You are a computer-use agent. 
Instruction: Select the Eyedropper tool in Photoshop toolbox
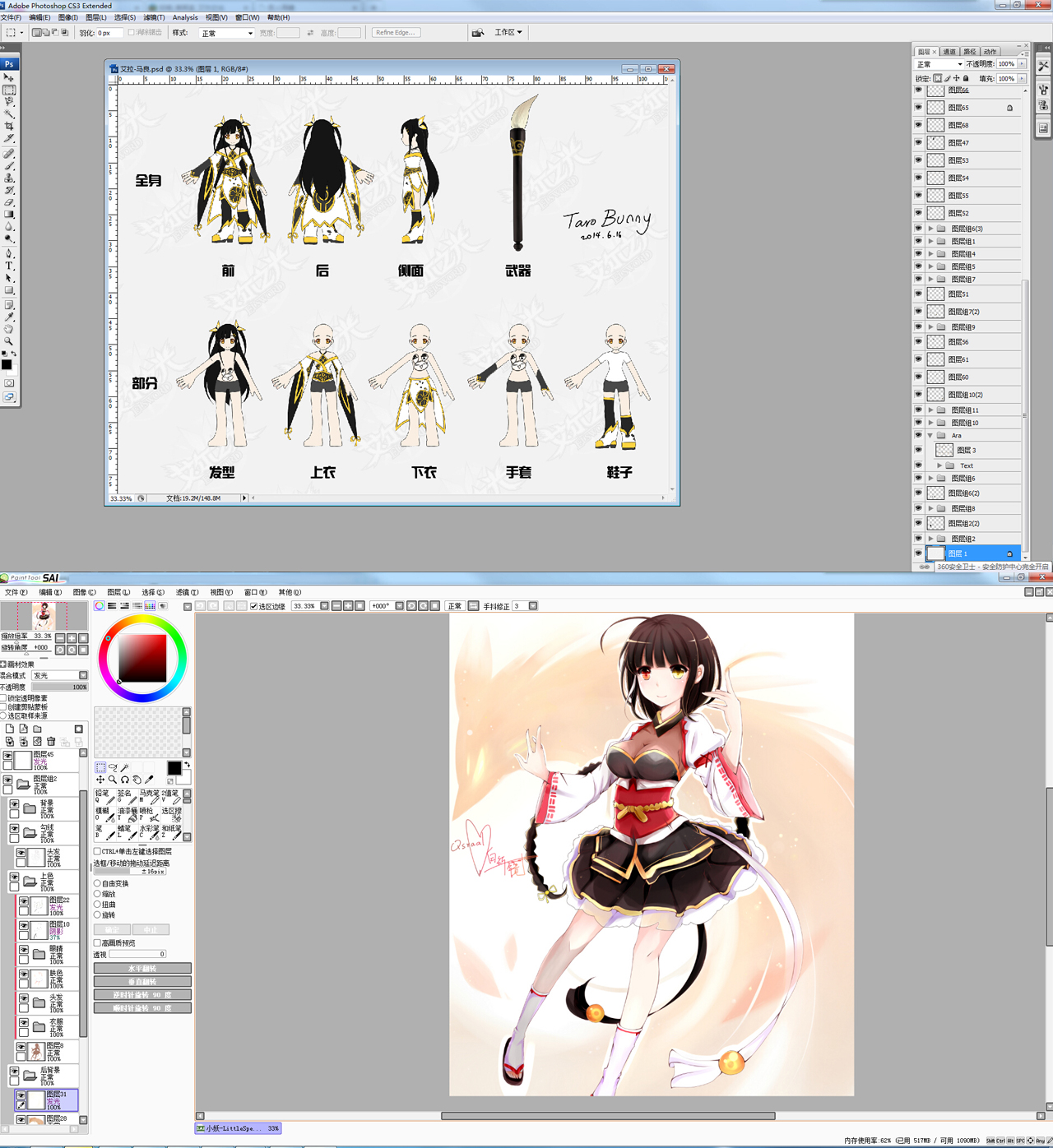[x=9, y=317]
